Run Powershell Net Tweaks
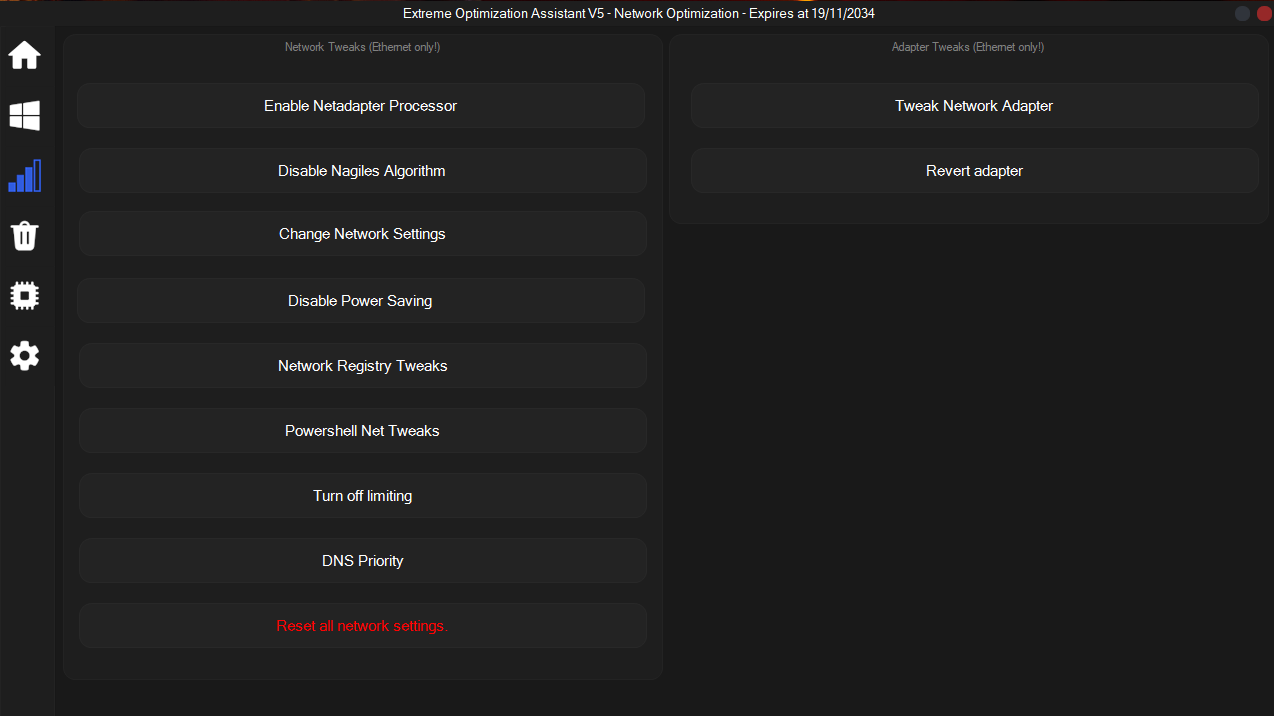 pyautogui.click(x=362, y=431)
